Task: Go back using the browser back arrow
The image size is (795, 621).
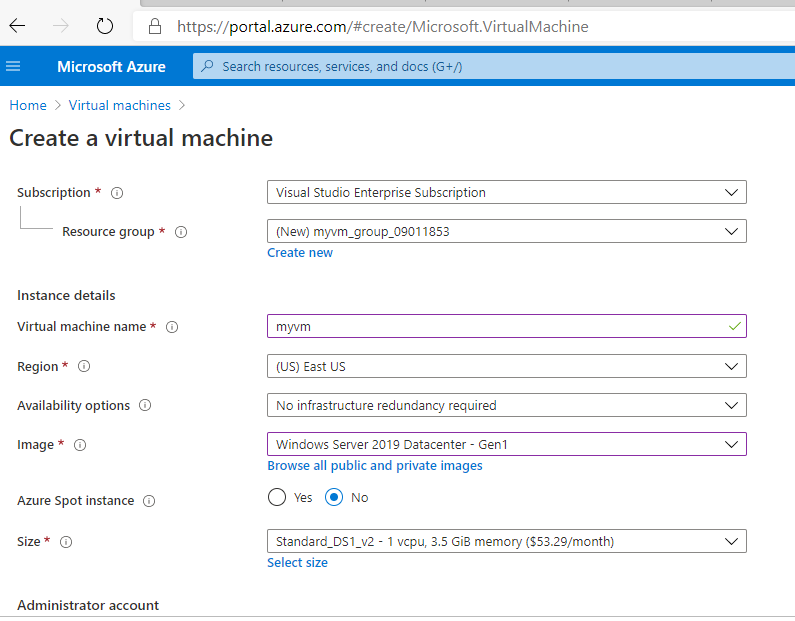Action: (17, 26)
